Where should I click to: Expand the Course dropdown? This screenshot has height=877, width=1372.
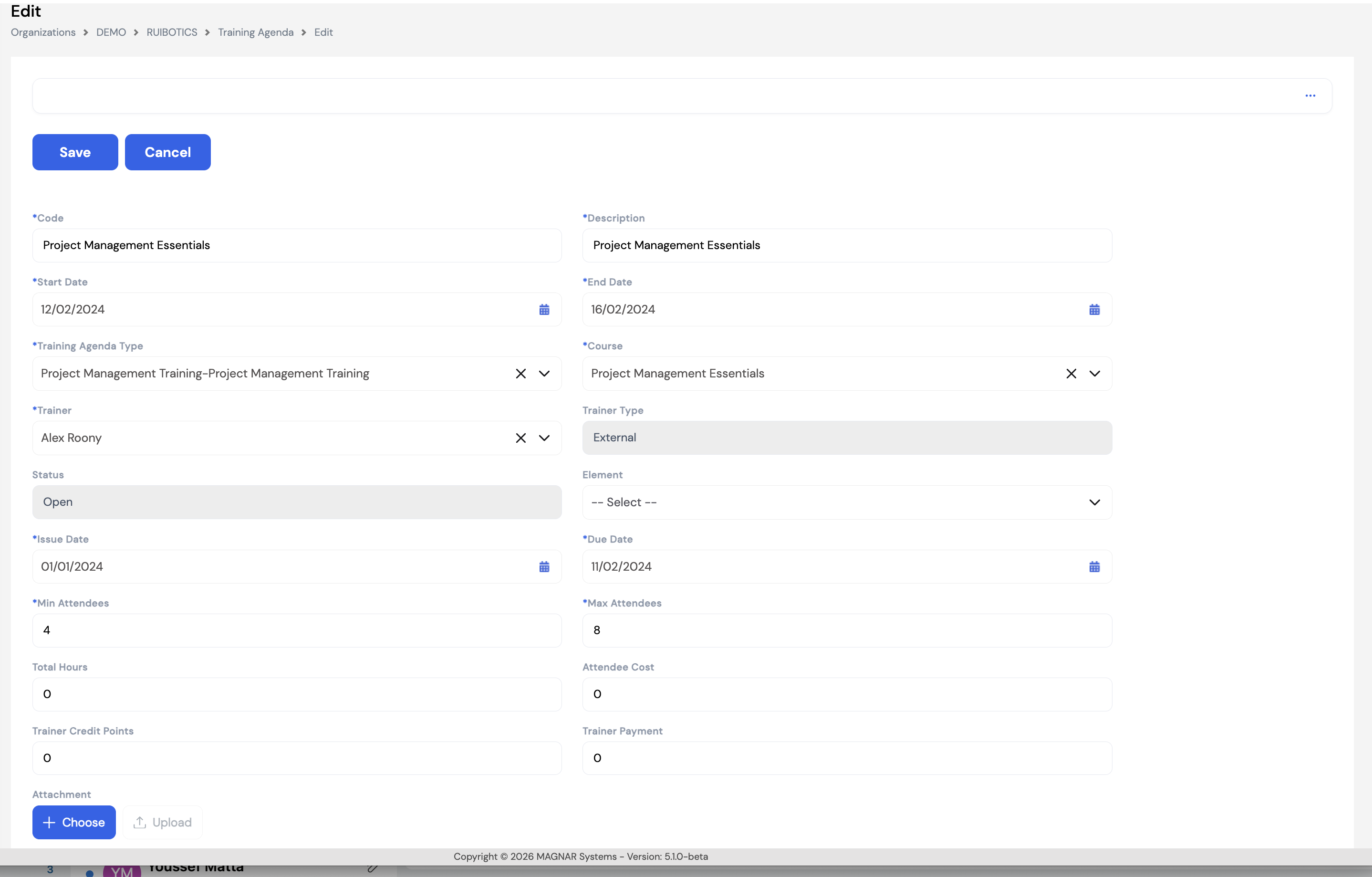[1094, 374]
